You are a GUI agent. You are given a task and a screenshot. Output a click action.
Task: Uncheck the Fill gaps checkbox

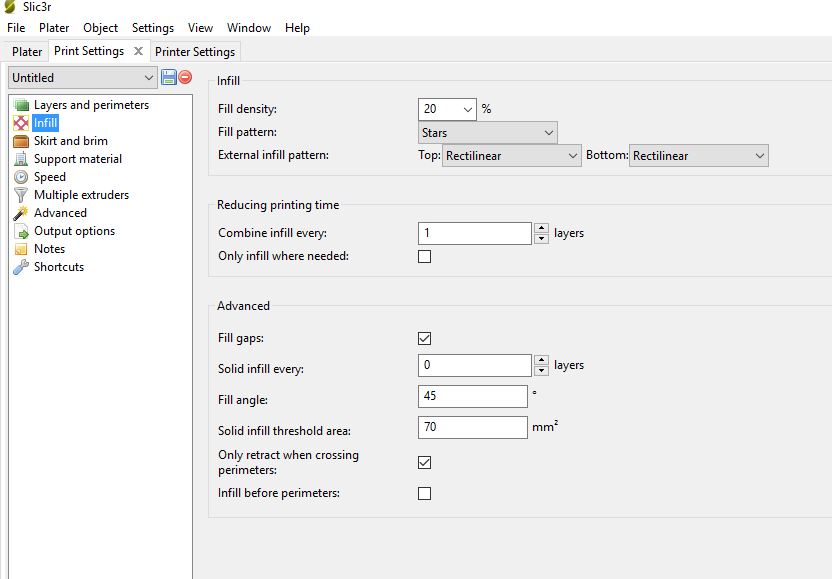point(424,339)
